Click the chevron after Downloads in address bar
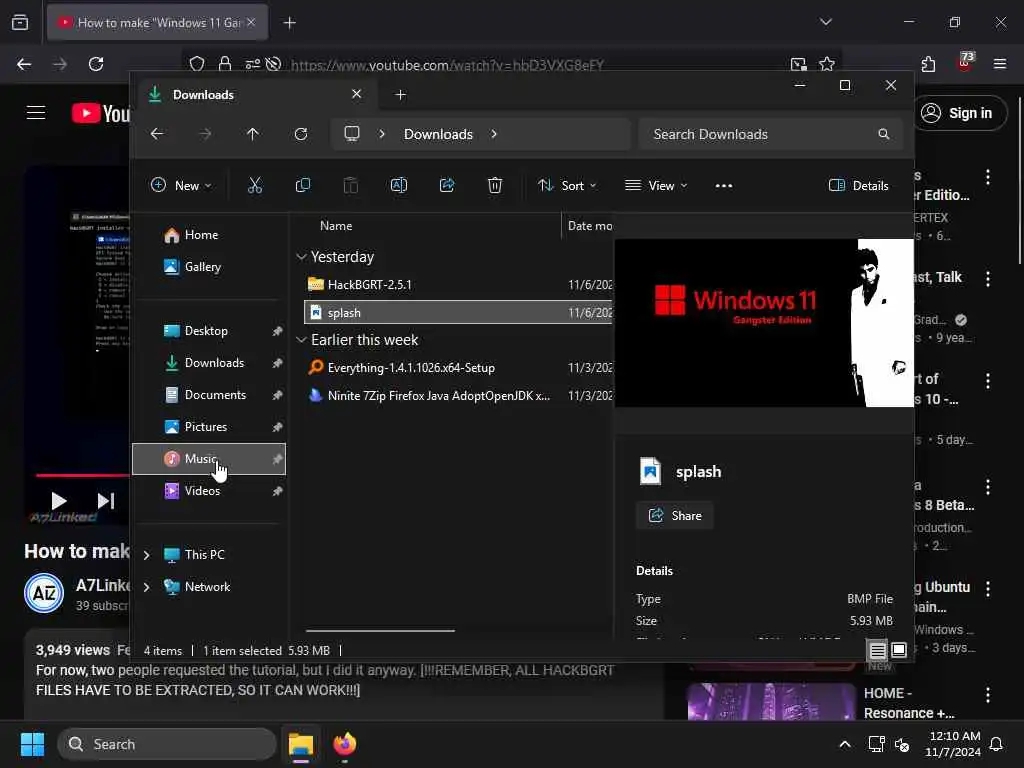This screenshot has width=1024, height=768. pyautogui.click(x=494, y=134)
